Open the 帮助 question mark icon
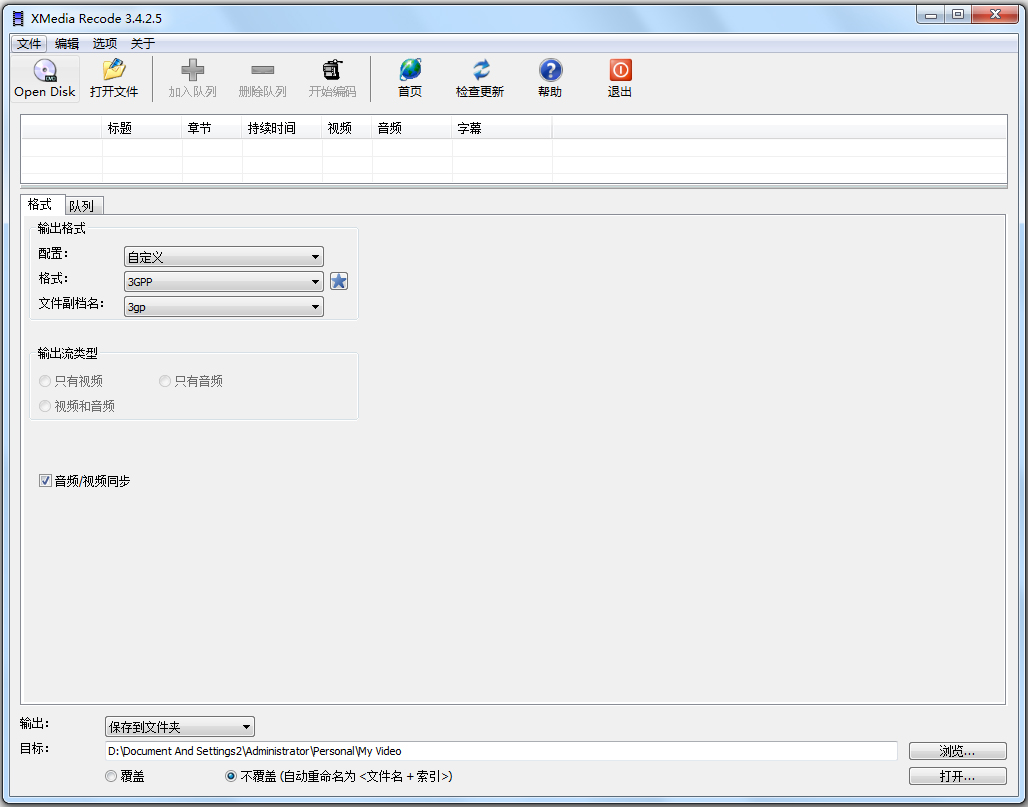The width and height of the screenshot is (1028, 807). click(x=550, y=69)
